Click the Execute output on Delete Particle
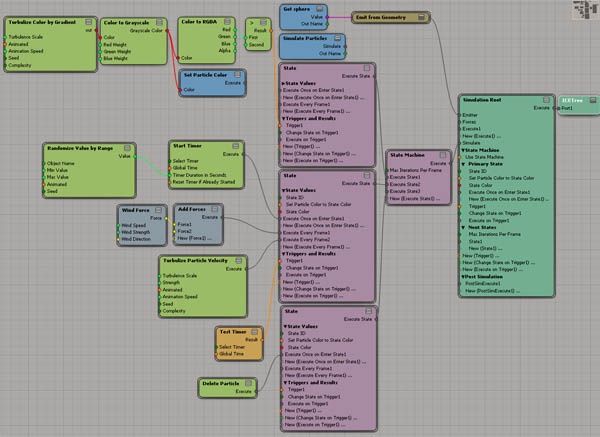 [x=256, y=391]
